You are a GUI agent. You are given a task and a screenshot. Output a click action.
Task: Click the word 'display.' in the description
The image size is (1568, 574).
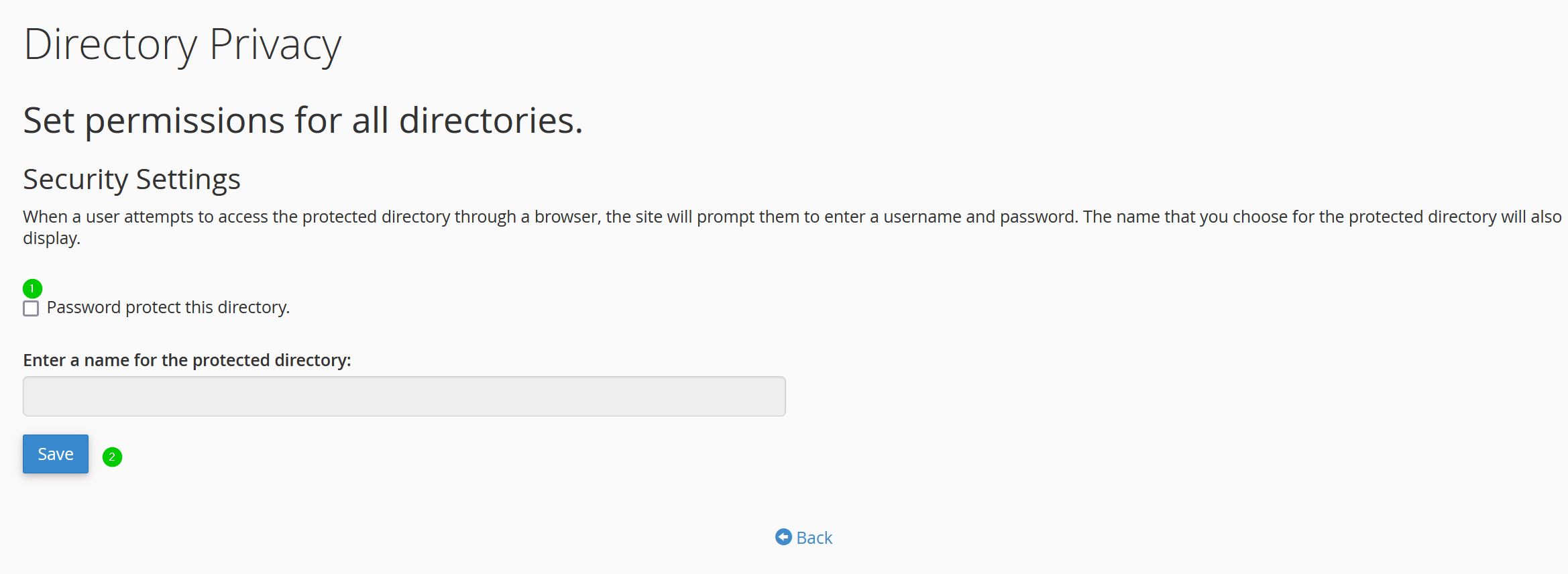[x=52, y=238]
